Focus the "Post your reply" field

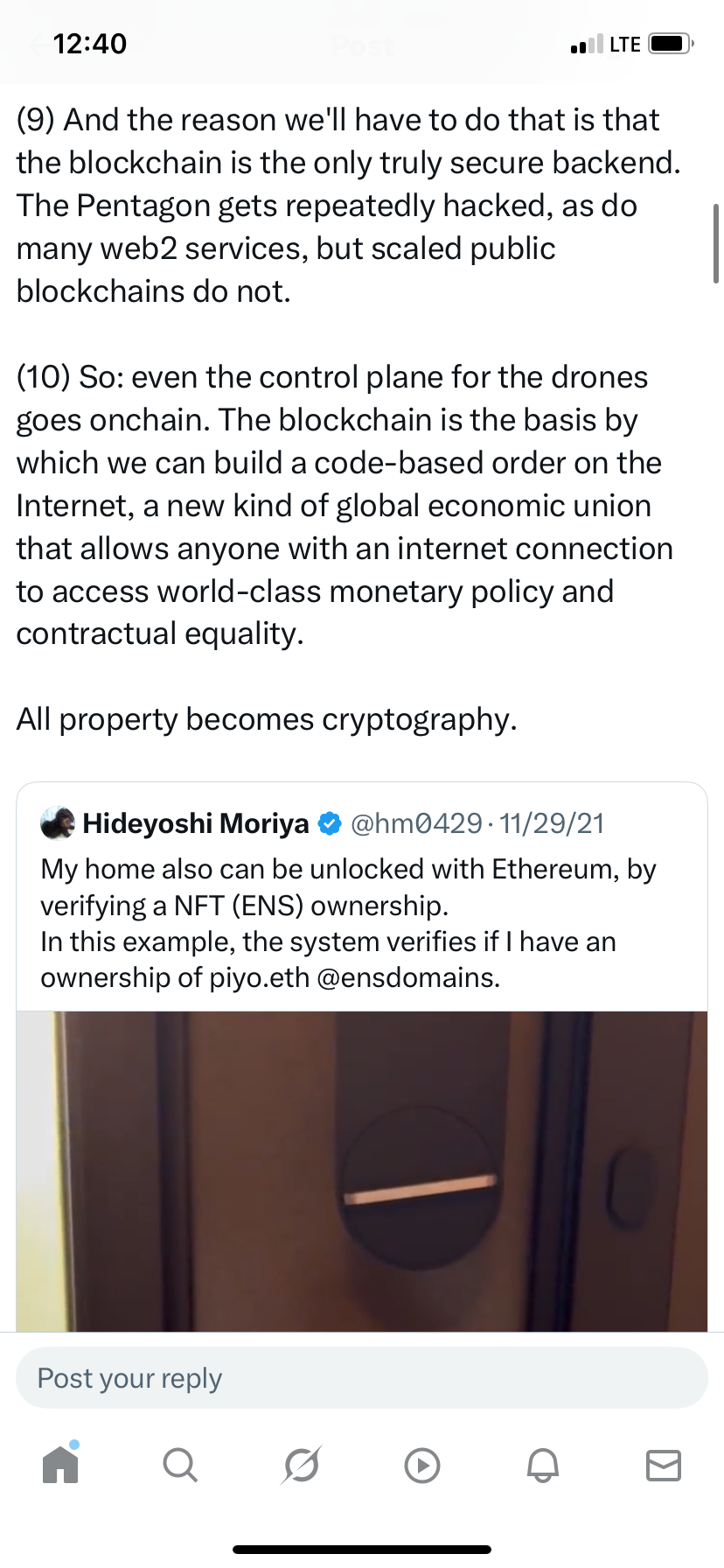coord(362,1378)
